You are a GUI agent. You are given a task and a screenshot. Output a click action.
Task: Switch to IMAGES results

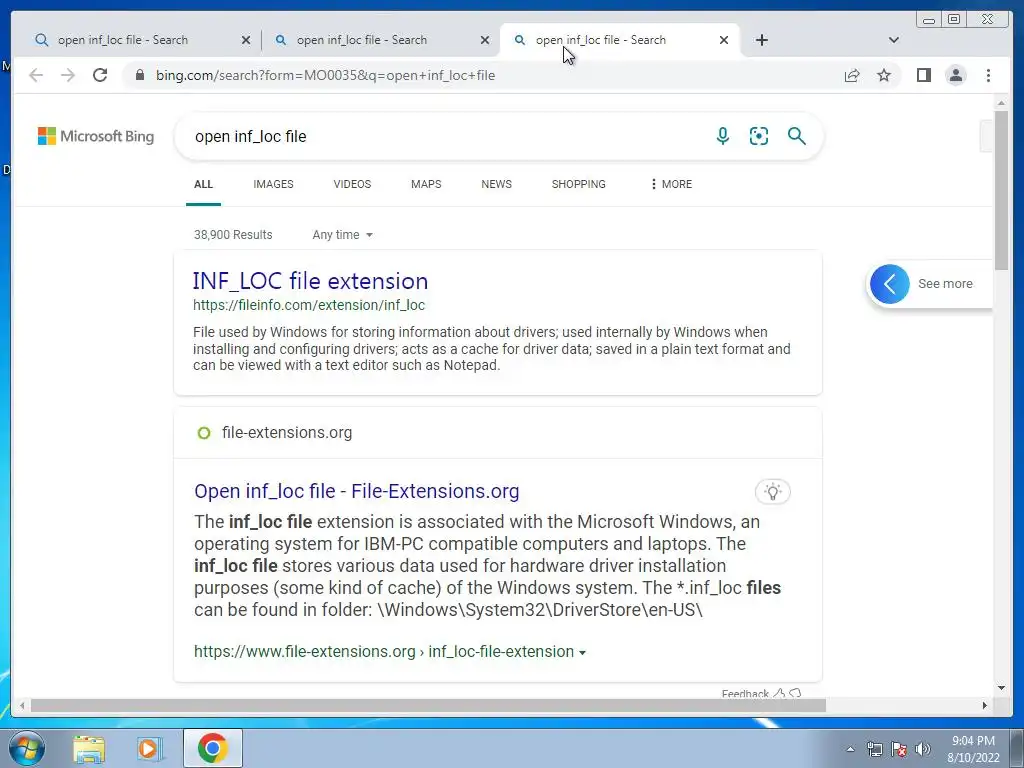273,184
